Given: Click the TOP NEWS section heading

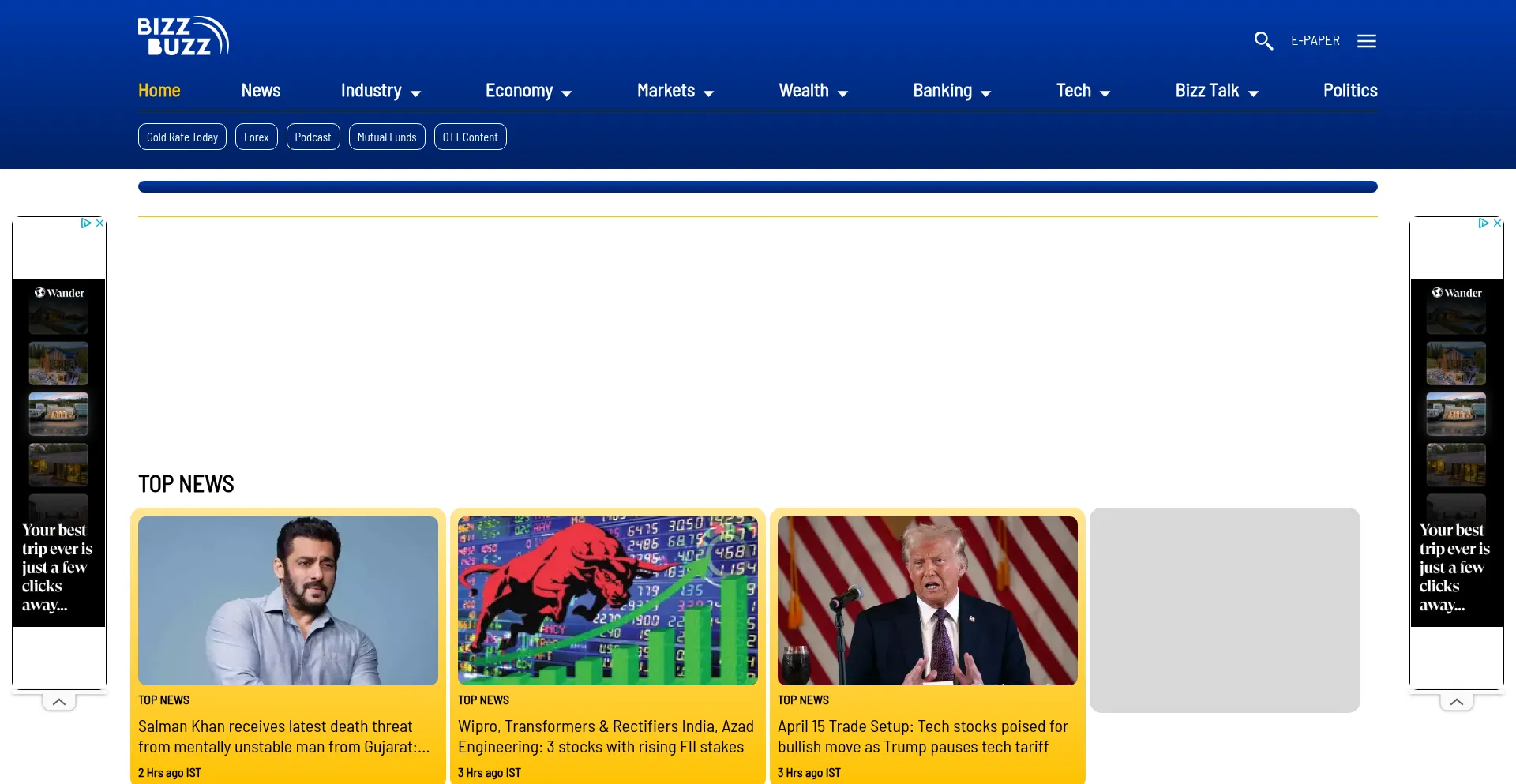Looking at the screenshot, I should click(x=186, y=484).
